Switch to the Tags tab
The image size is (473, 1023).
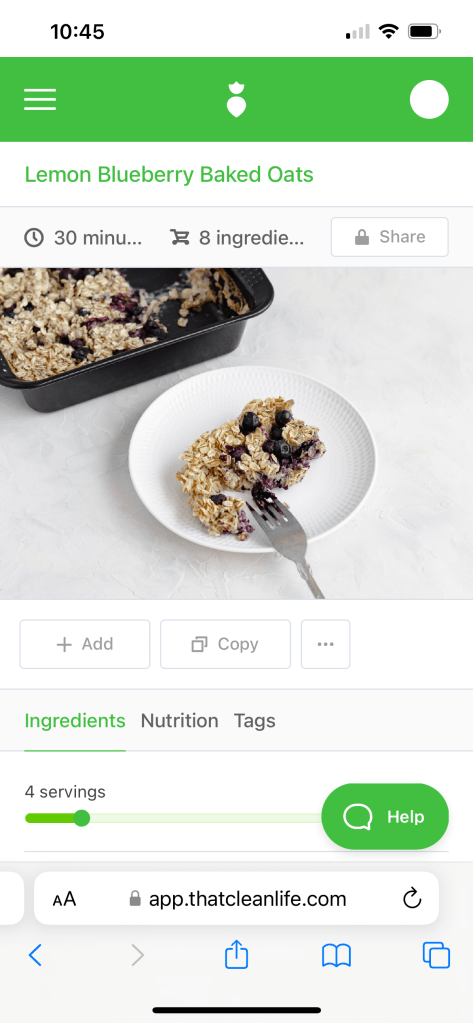coord(254,721)
